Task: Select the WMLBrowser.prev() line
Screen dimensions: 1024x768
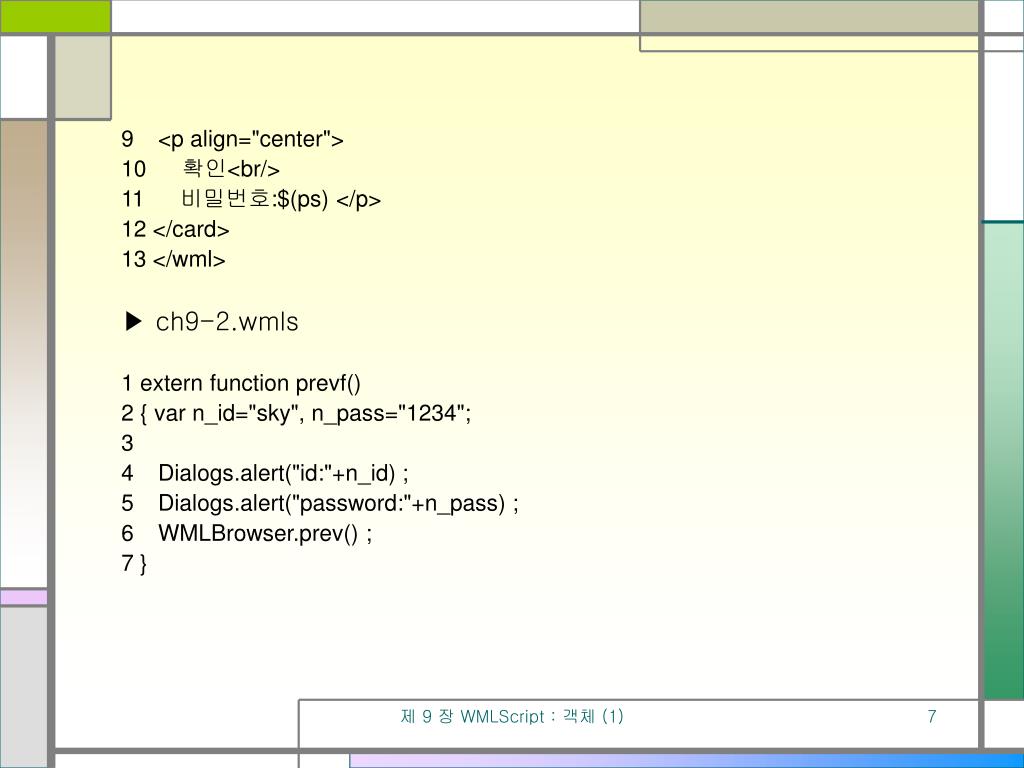Action: pos(247,534)
